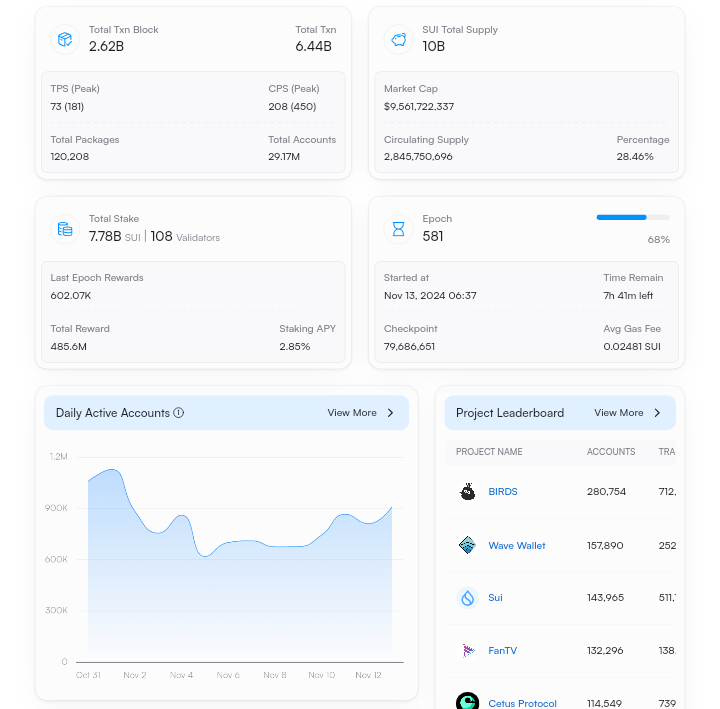Viewport: 720px width, 709px height.
Task: Open the BIRDS project link
Action: 503,491
